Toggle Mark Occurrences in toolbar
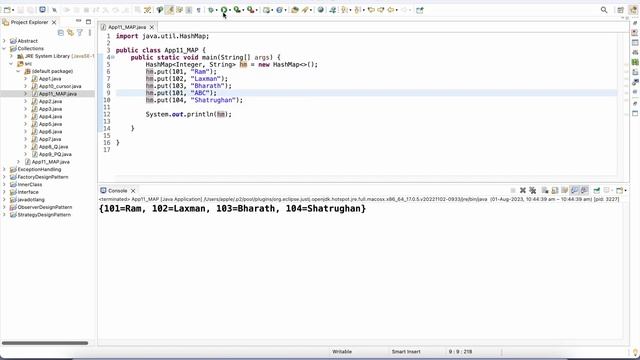Viewport: 640px width, 360px height. tap(169, 10)
